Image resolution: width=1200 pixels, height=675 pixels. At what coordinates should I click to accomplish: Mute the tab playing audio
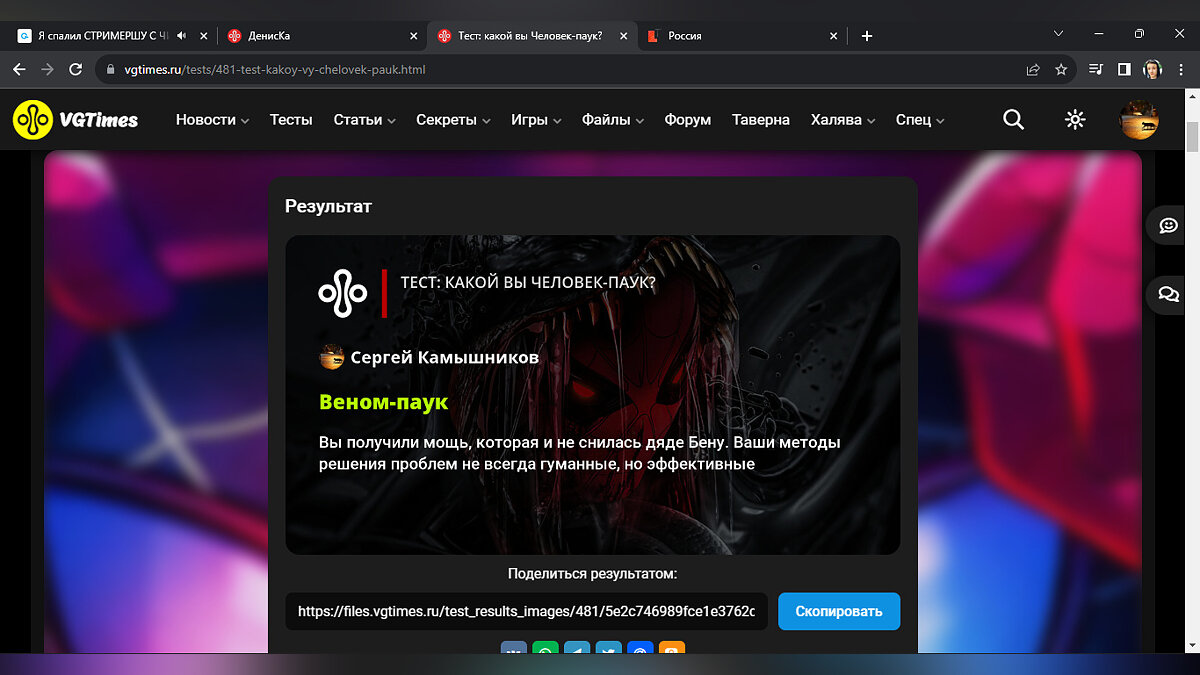pyautogui.click(x=181, y=36)
